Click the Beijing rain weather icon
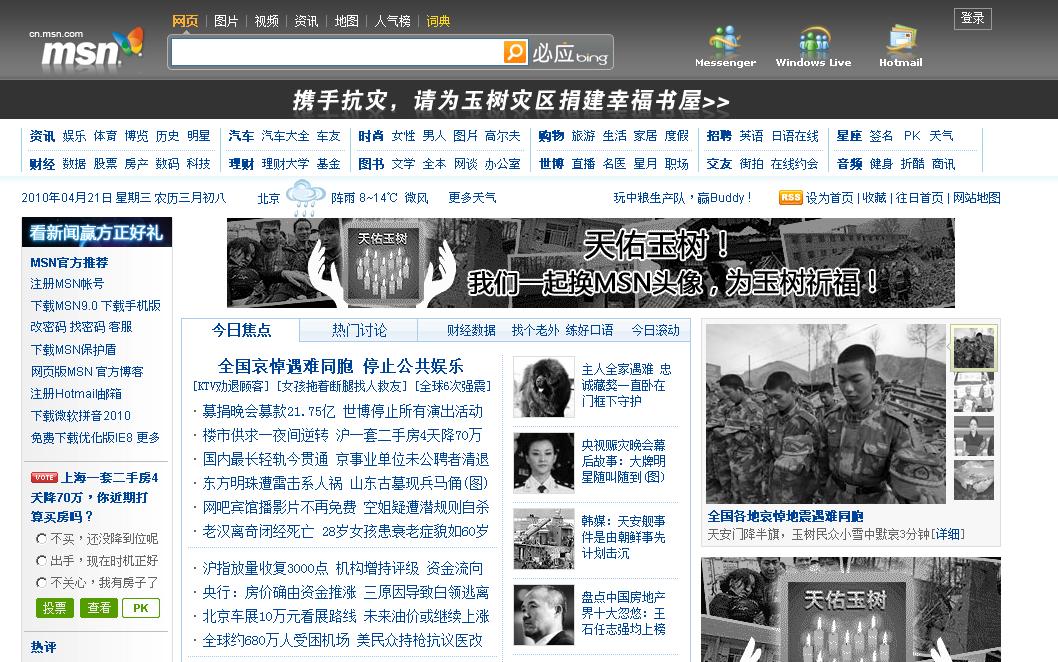The width and height of the screenshot is (1058, 662). [x=306, y=198]
